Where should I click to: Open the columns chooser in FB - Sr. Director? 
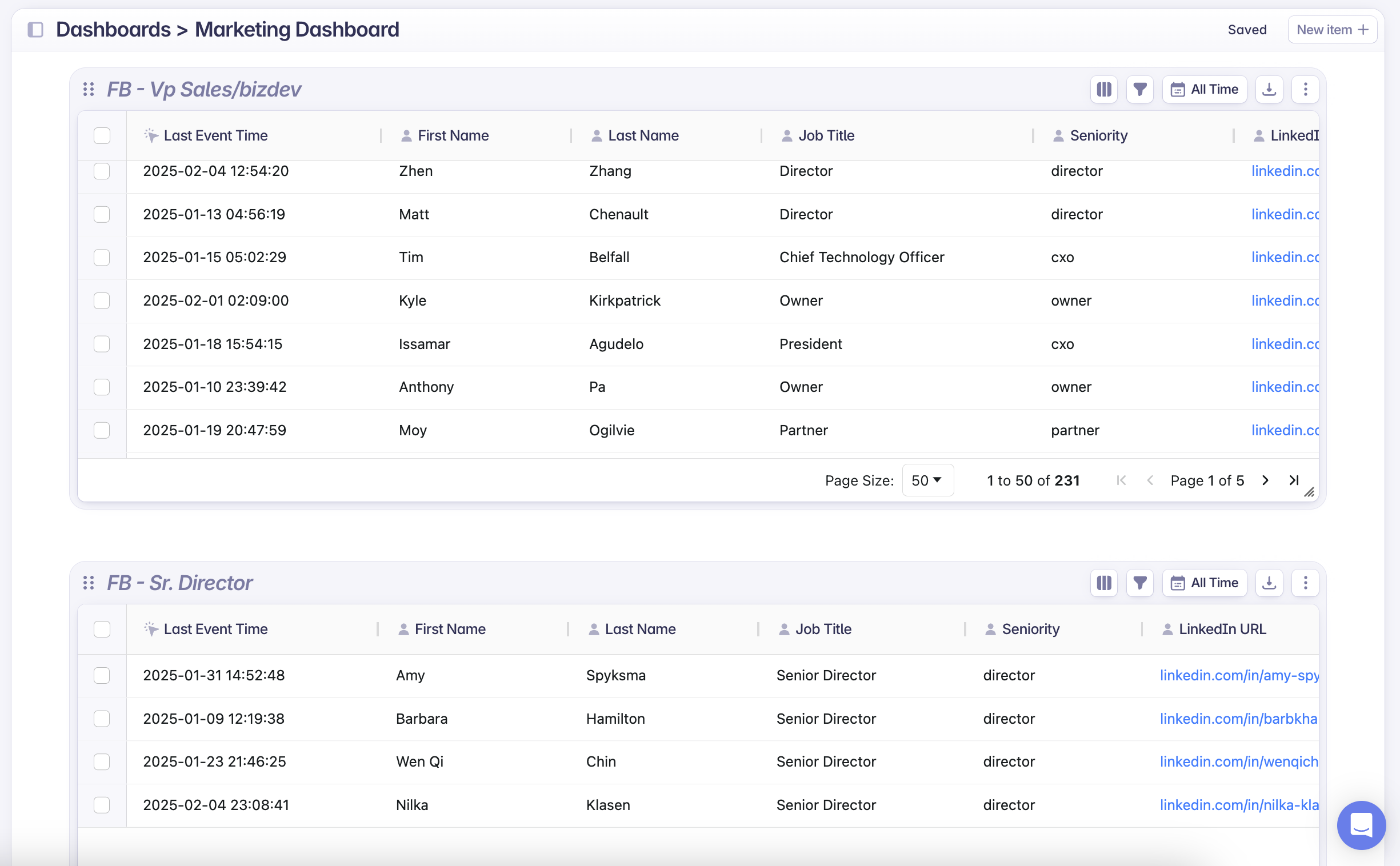click(x=1104, y=583)
